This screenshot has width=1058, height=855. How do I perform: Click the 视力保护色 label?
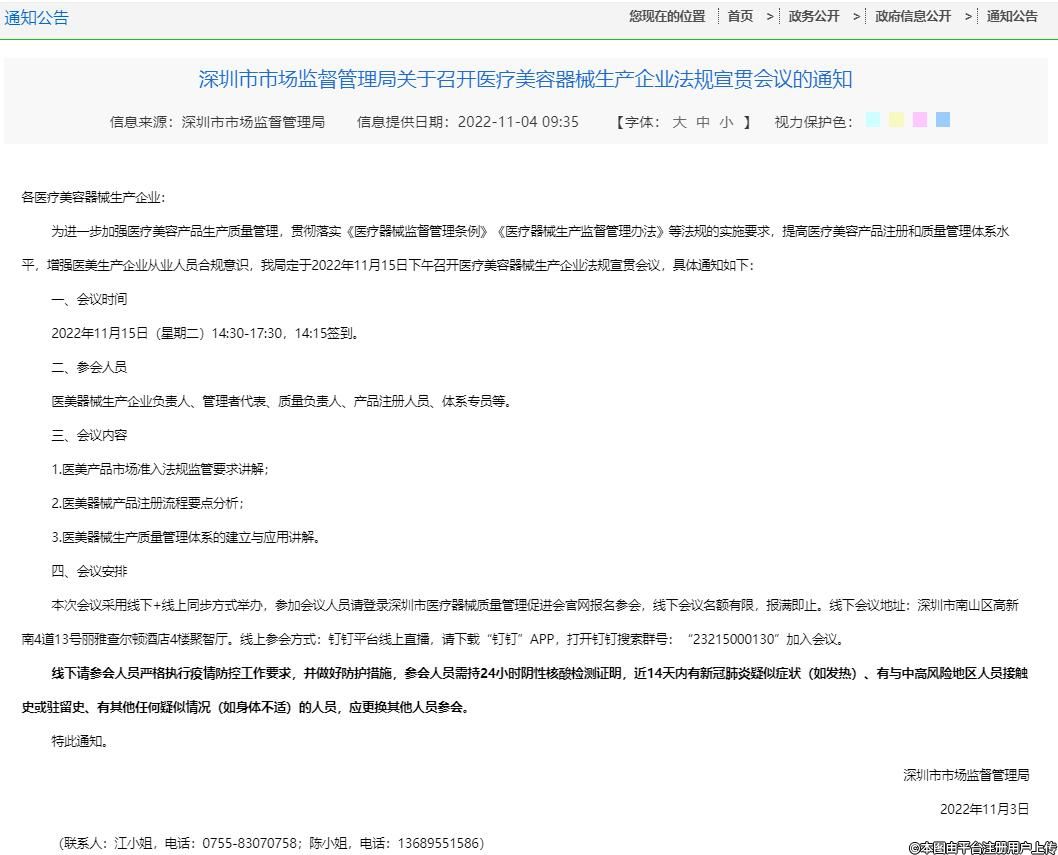tap(813, 122)
